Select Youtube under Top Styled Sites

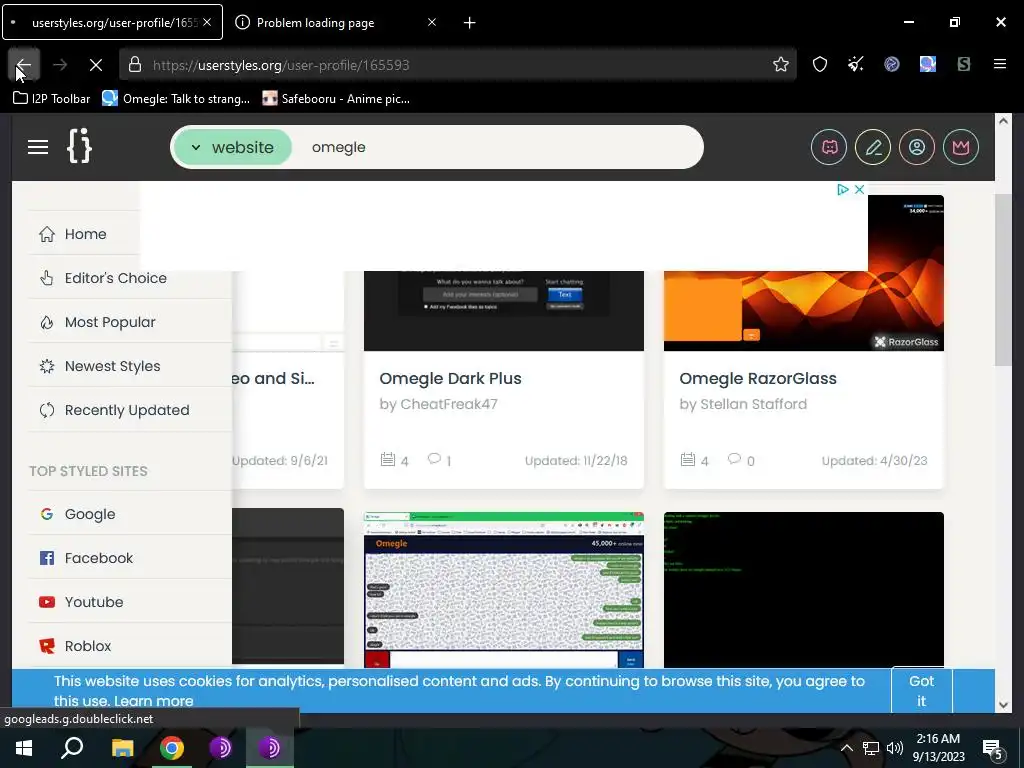click(93, 601)
